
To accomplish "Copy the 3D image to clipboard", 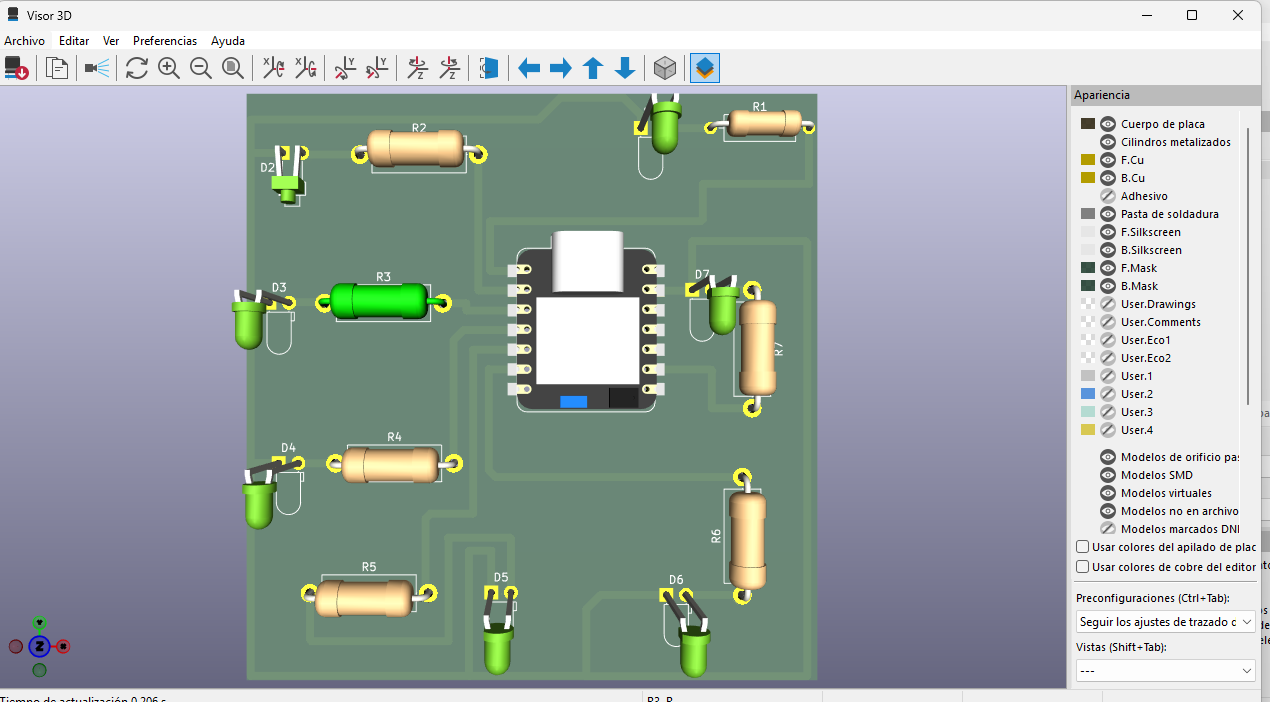I will coord(58,68).
